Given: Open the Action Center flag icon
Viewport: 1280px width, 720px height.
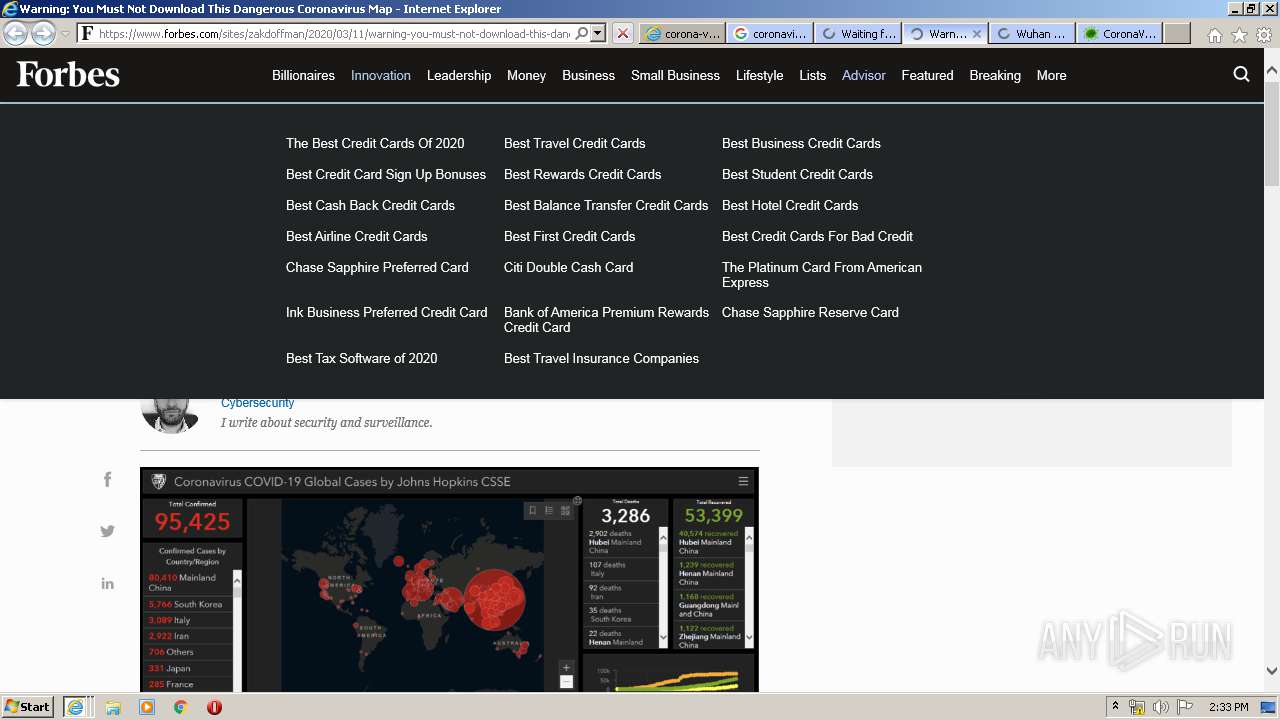Looking at the screenshot, I should (x=1184, y=707).
